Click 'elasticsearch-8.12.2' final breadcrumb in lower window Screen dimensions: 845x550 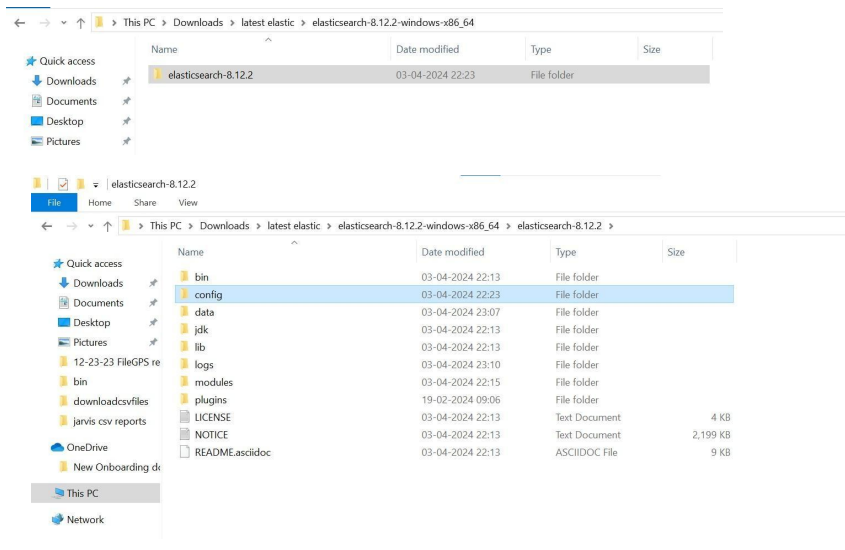point(559,226)
